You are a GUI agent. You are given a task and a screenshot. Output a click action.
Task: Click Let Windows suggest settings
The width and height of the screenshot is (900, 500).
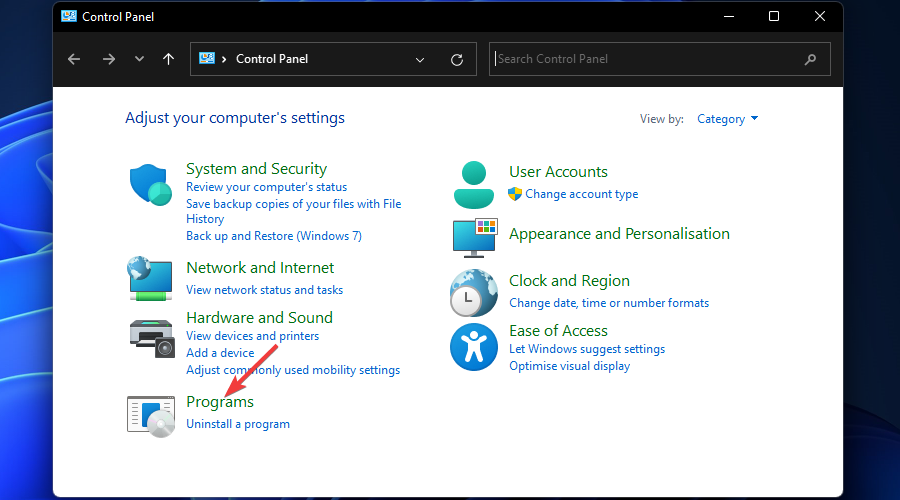[587, 349]
